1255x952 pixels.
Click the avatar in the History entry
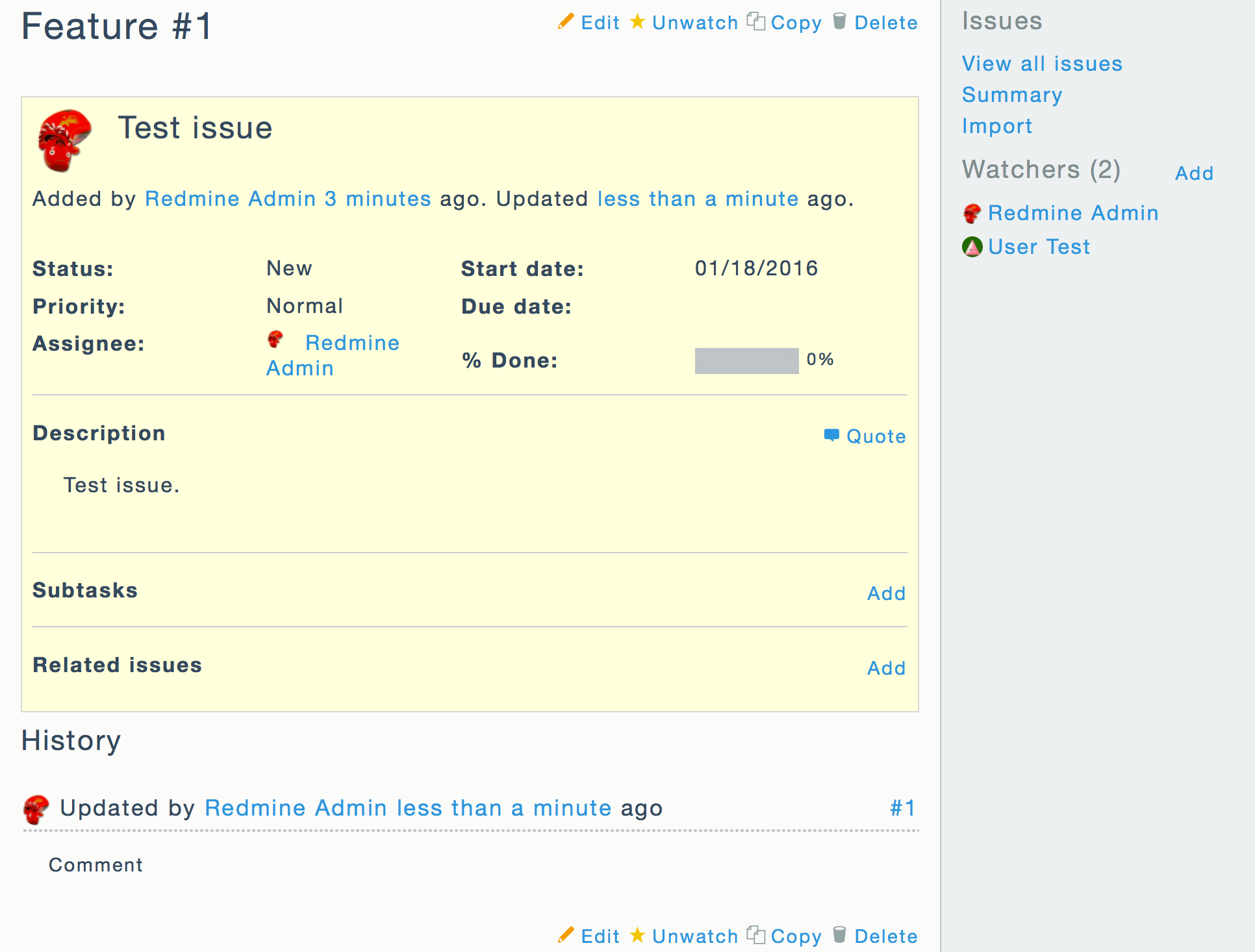click(x=36, y=809)
